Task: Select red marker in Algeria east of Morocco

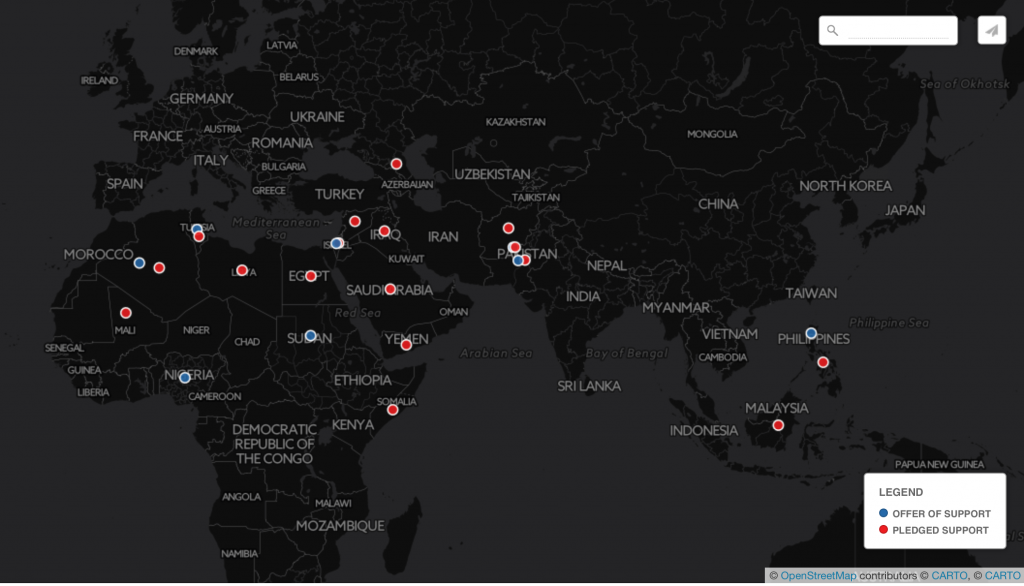Action: [159, 268]
